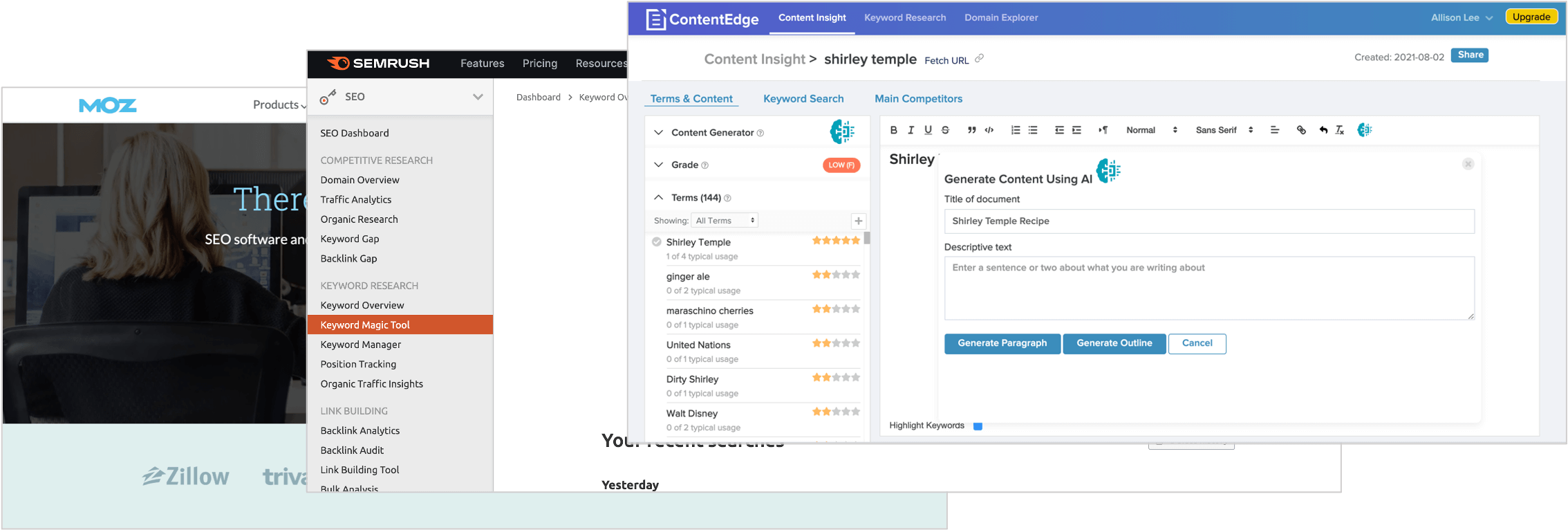
Task: Select the Keyword Search tab
Action: tap(803, 99)
